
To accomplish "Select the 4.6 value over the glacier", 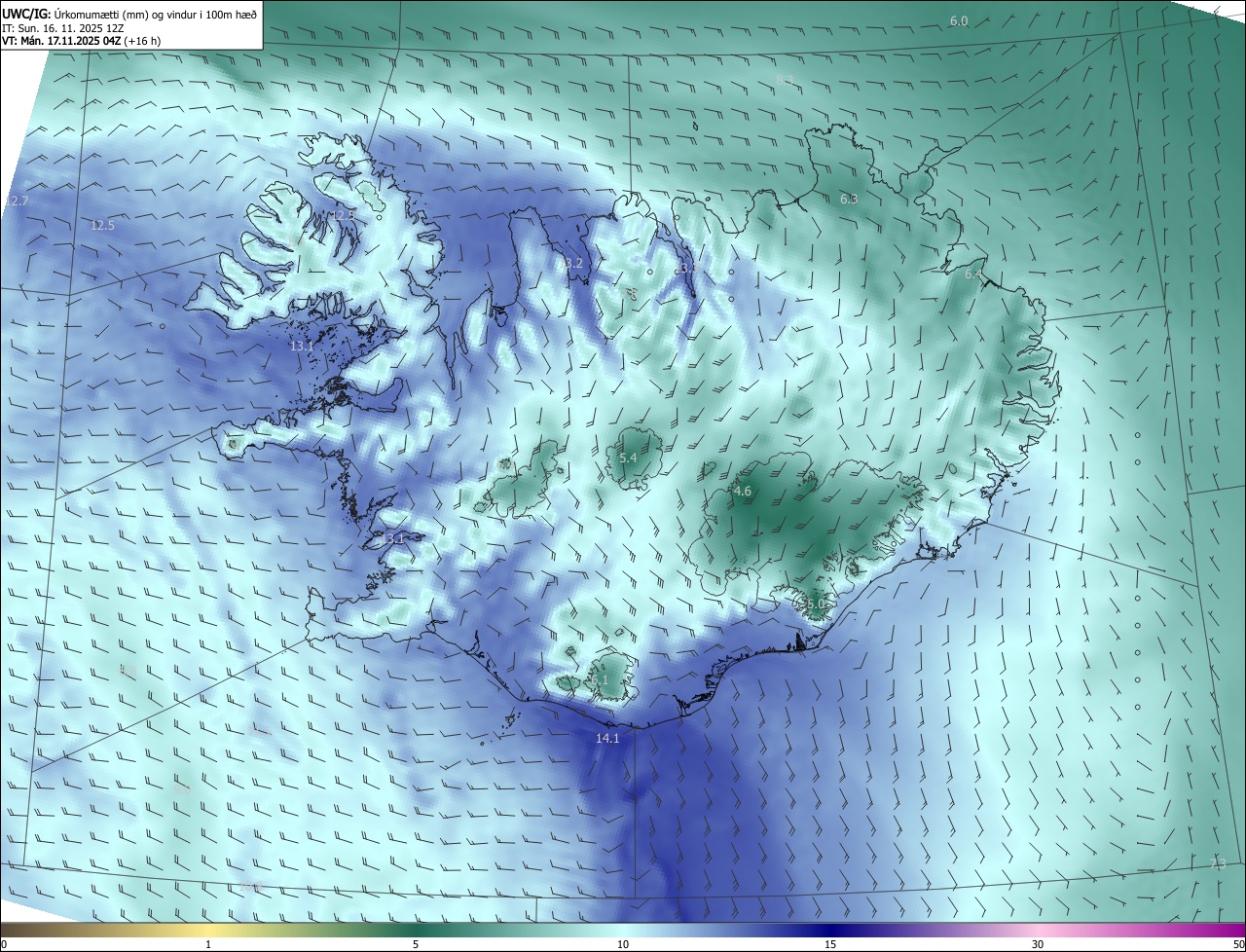I will coord(742,492).
